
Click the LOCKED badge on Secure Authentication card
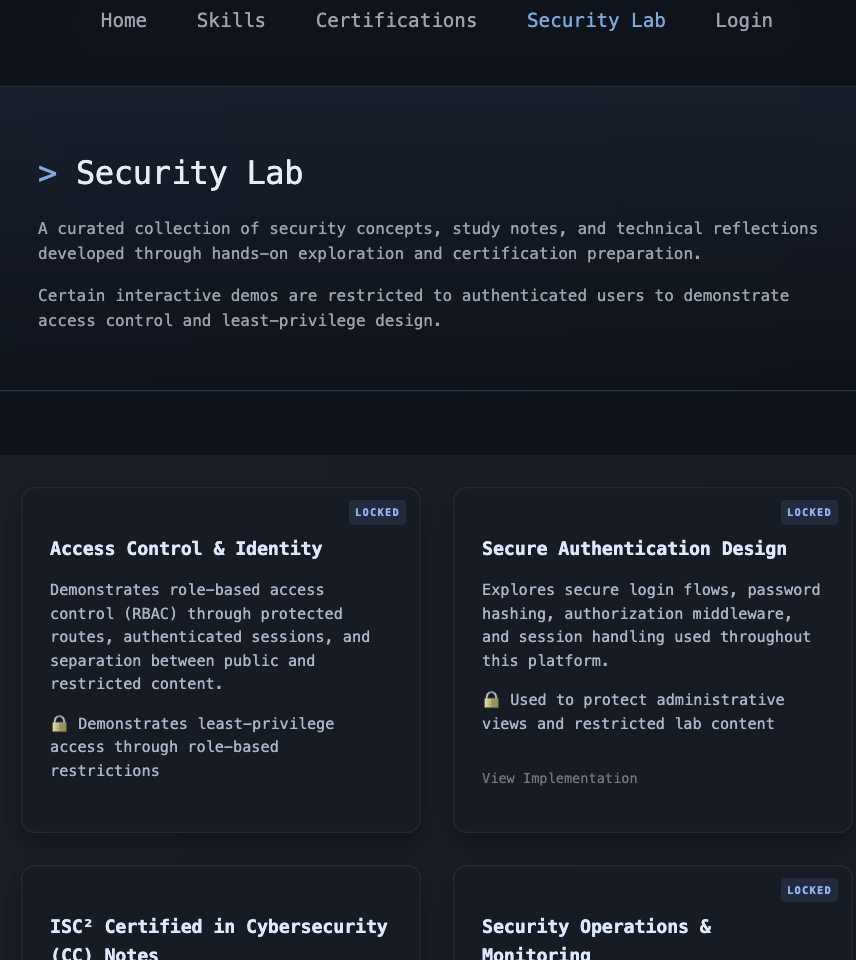click(x=809, y=512)
